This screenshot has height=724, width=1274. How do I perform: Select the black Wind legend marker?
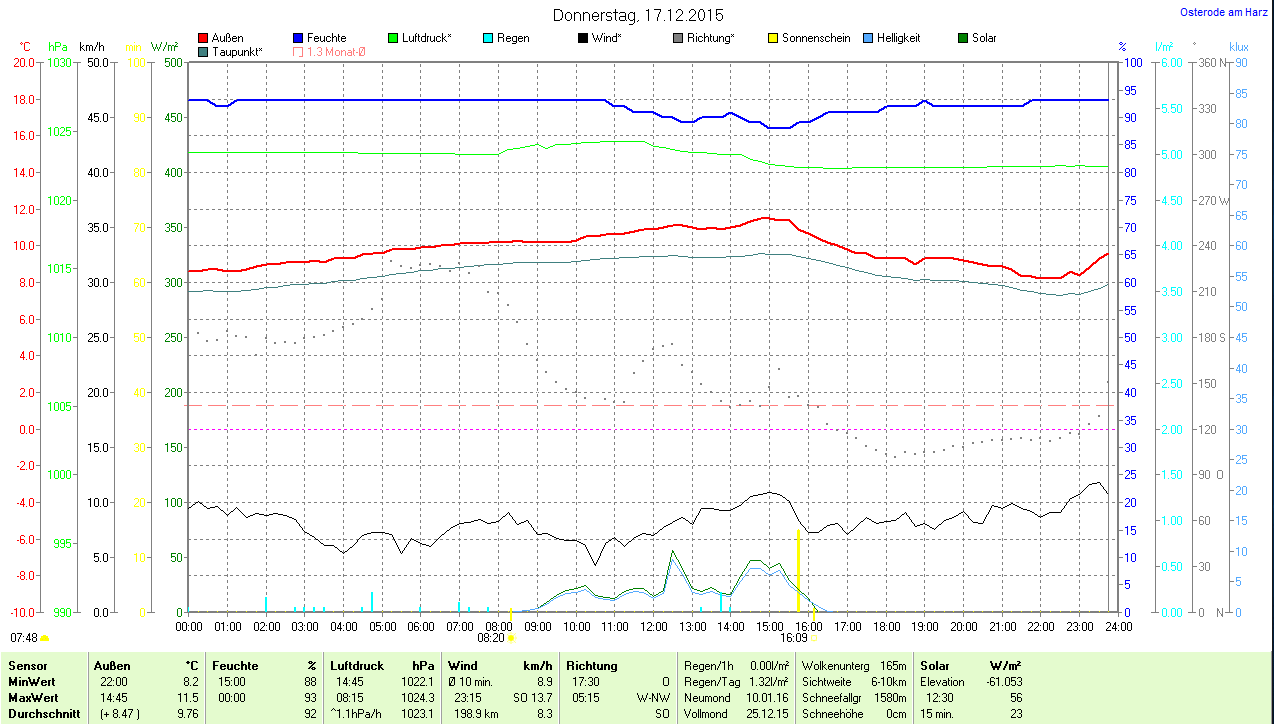(x=583, y=38)
